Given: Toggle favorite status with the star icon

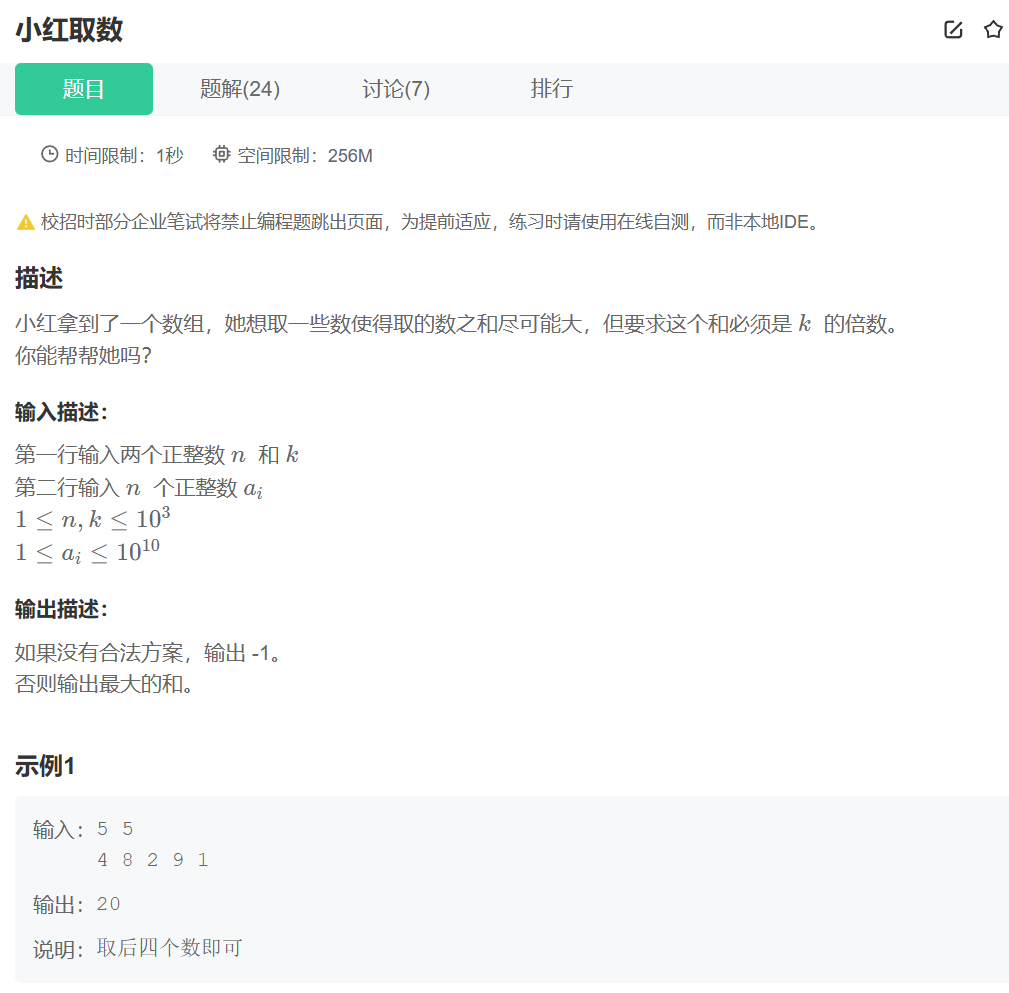Looking at the screenshot, I should pyautogui.click(x=993, y=29).
